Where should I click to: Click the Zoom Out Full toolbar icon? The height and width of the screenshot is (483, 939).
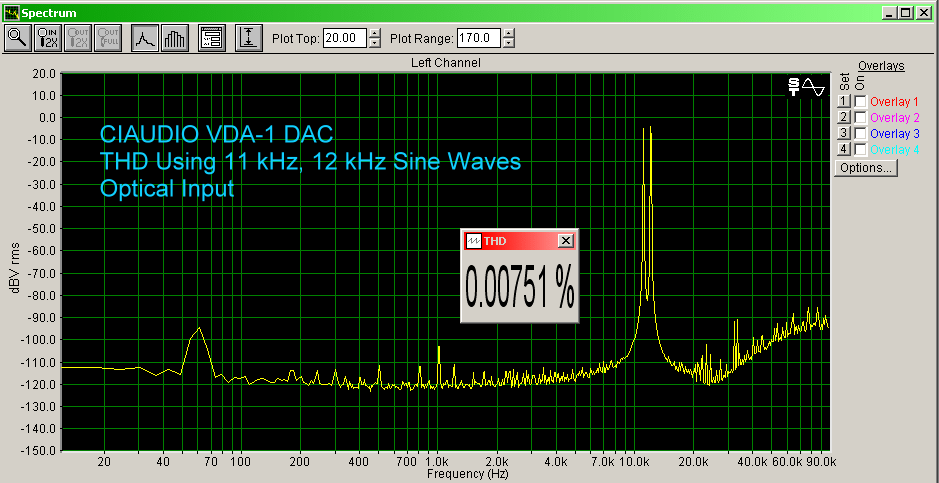pyautogui.click(x=108, y=39)
